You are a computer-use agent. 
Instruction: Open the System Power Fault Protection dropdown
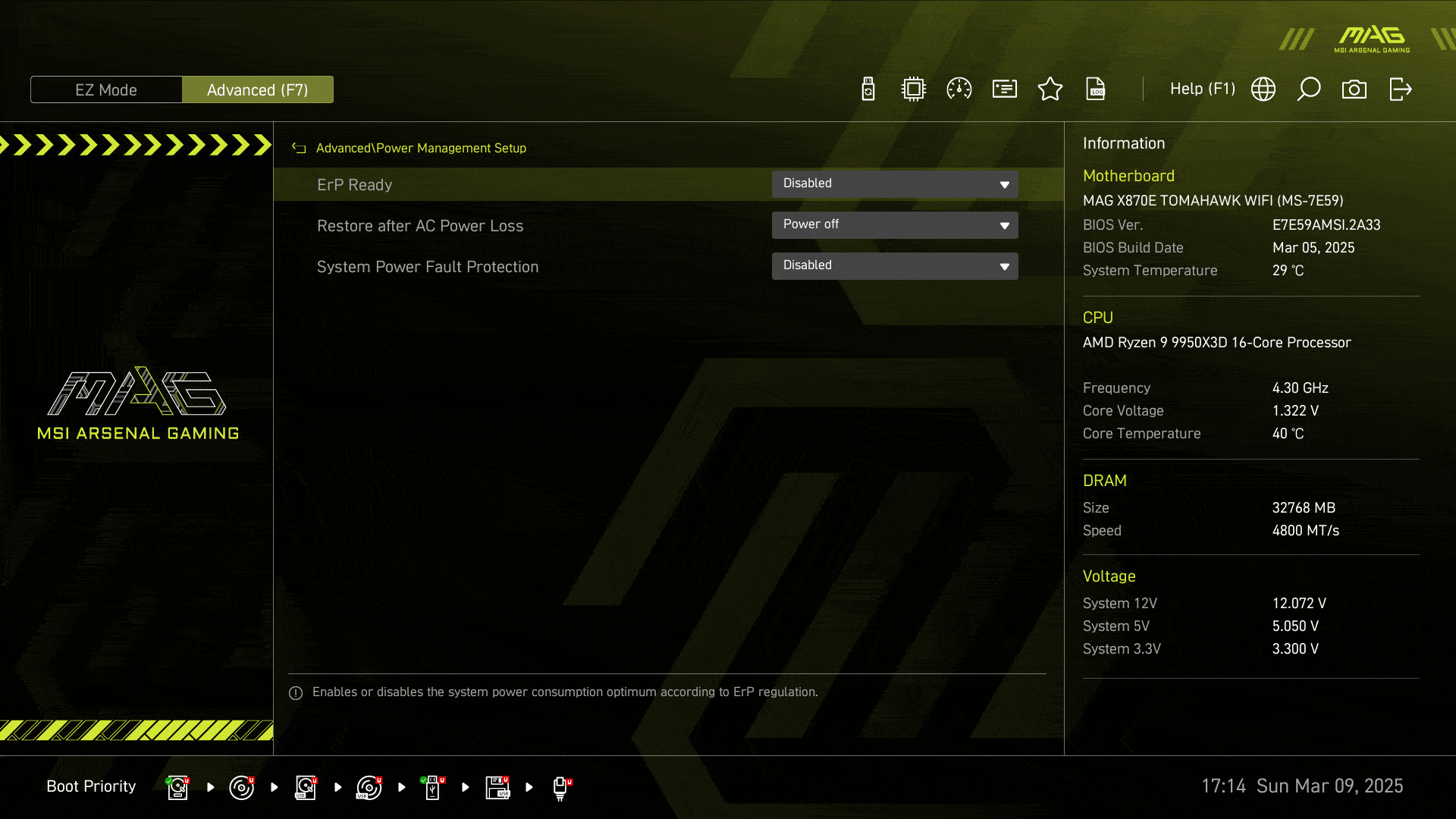pos(895,266)
